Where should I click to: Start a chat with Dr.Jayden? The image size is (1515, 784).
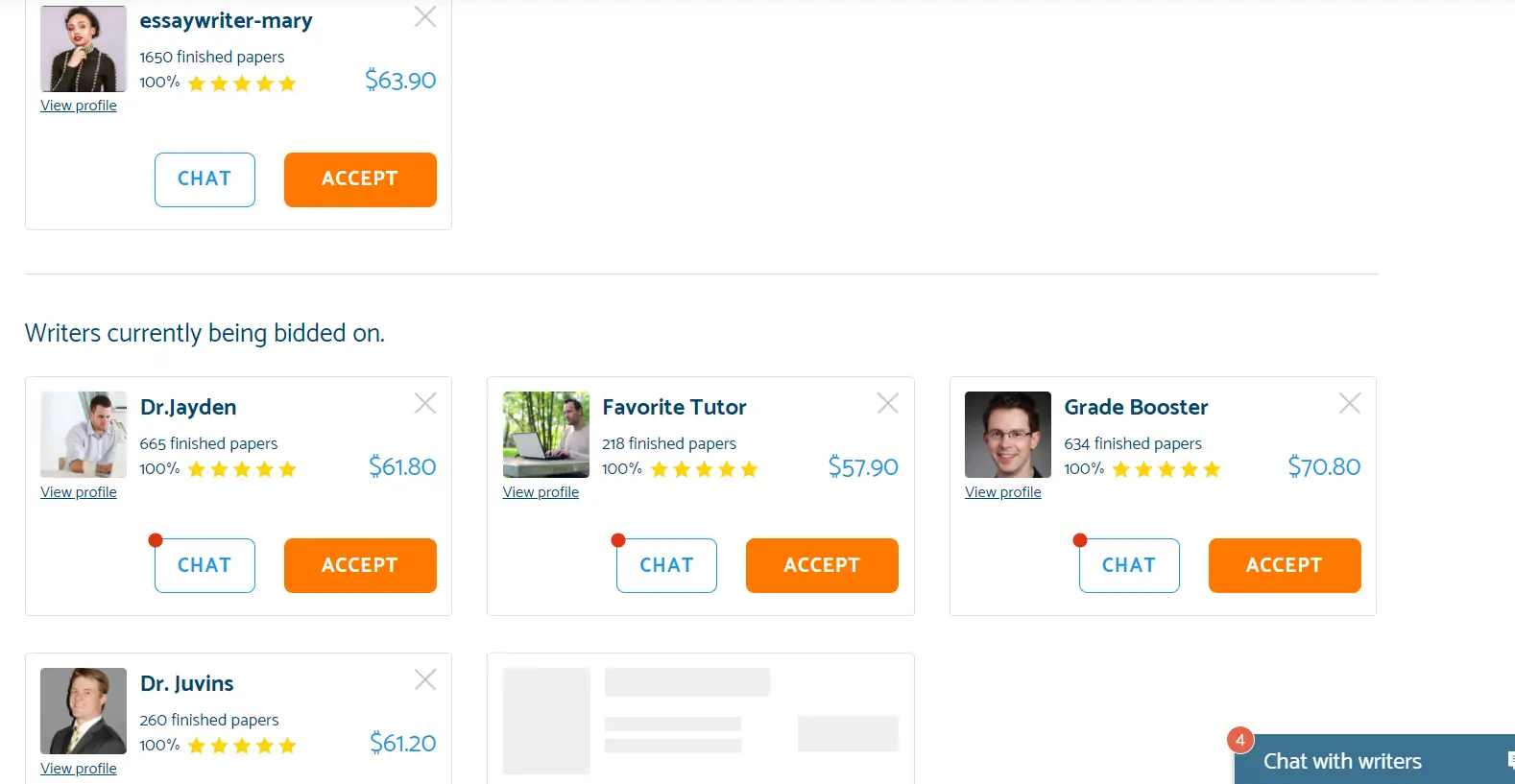204,565
